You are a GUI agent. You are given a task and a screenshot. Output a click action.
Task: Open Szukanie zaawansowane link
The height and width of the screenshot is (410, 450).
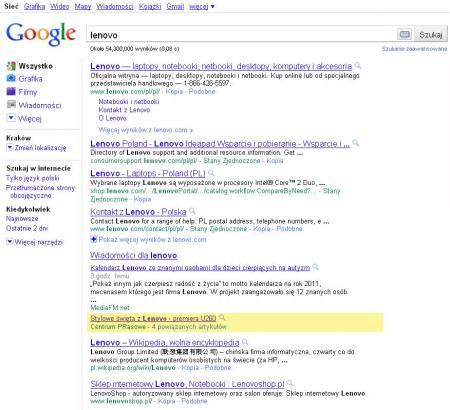click(x=414, y=49)
